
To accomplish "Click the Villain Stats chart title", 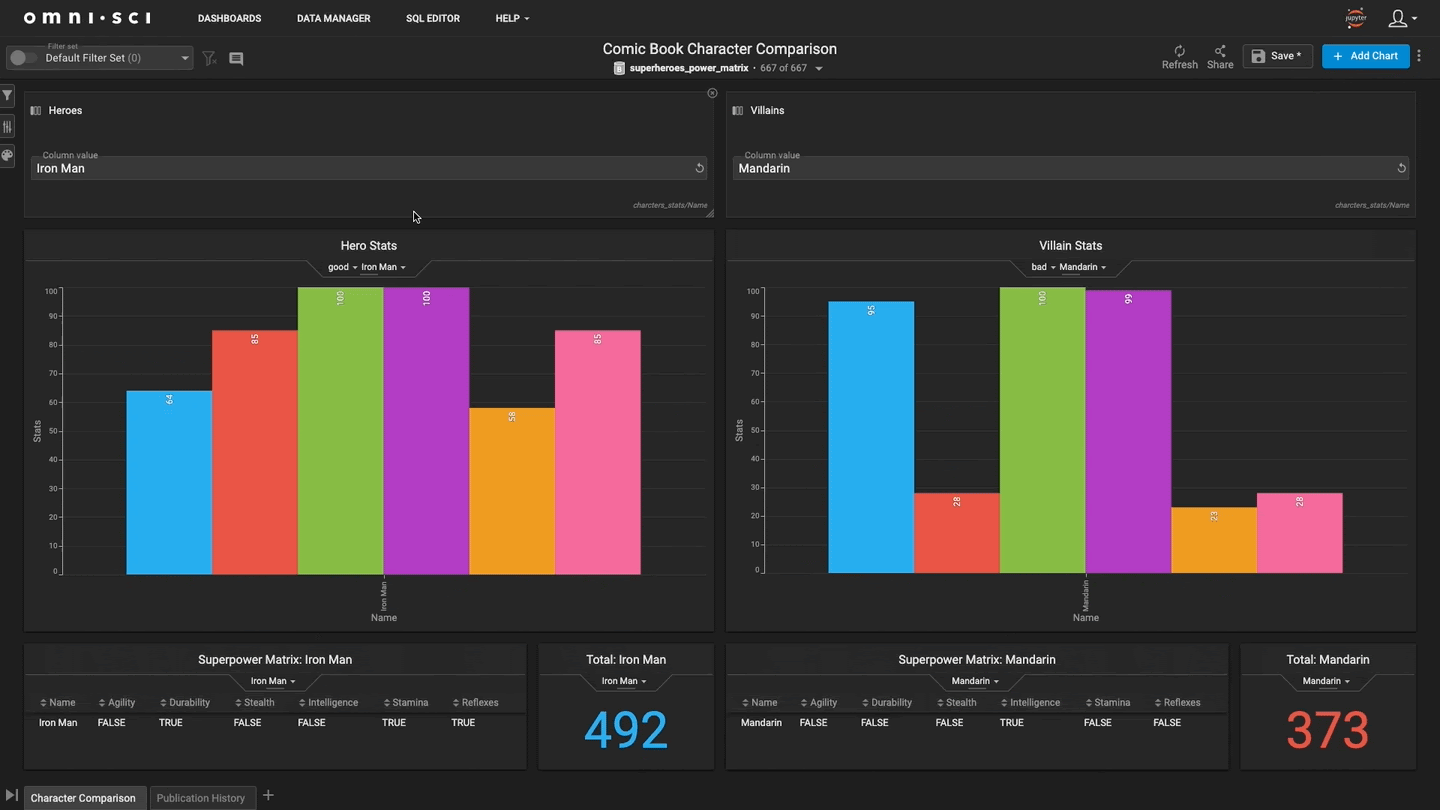I will [1070, 246].
